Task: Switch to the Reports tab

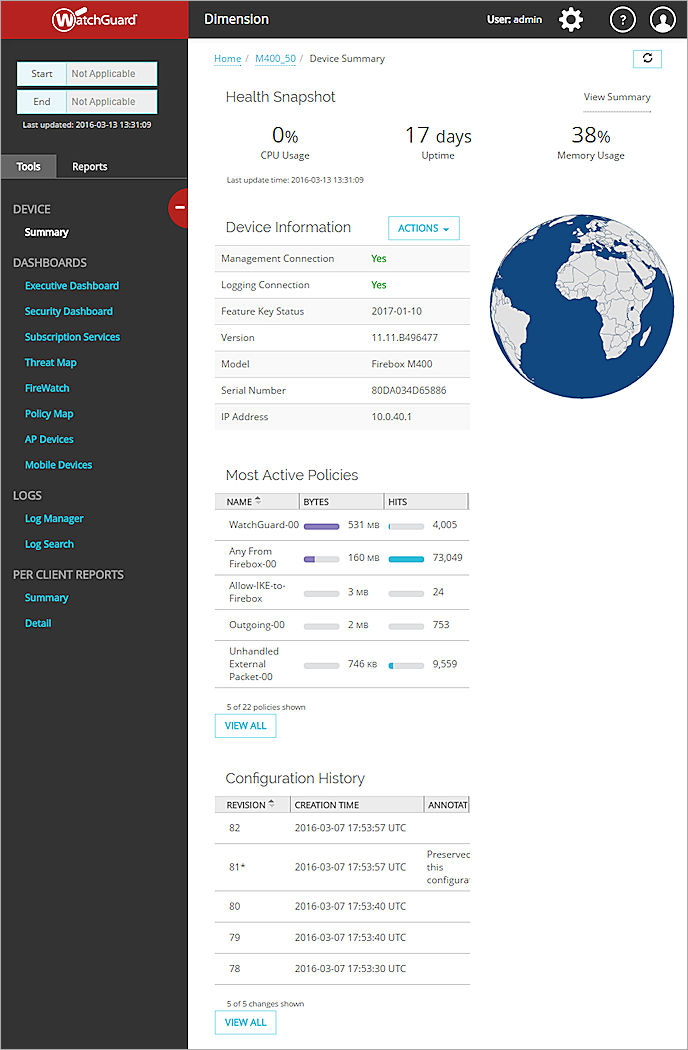Action: tap(89, 167)
